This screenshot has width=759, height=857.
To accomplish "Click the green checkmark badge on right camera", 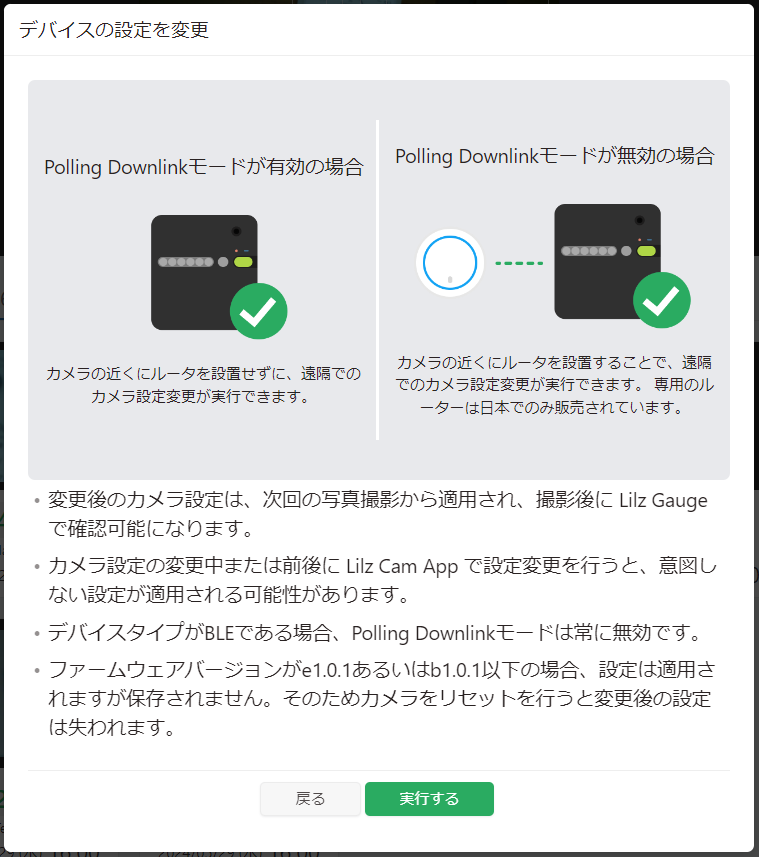I will 662,300.
